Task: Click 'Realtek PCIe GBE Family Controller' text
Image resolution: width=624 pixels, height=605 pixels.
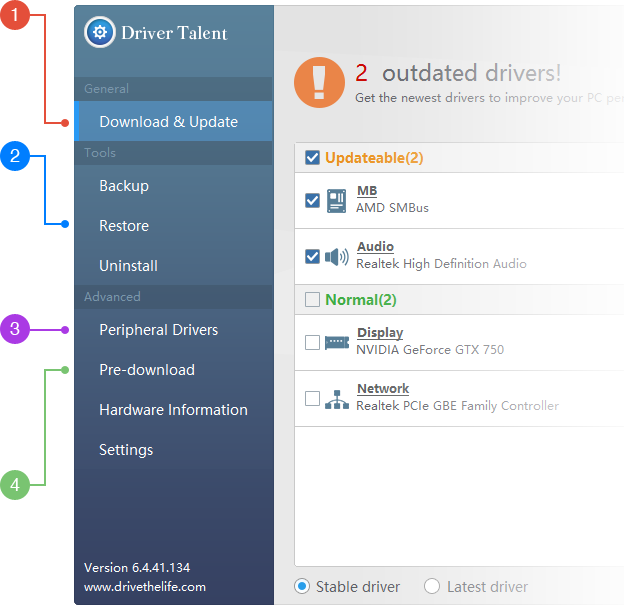Action: (x=457, y=406)
